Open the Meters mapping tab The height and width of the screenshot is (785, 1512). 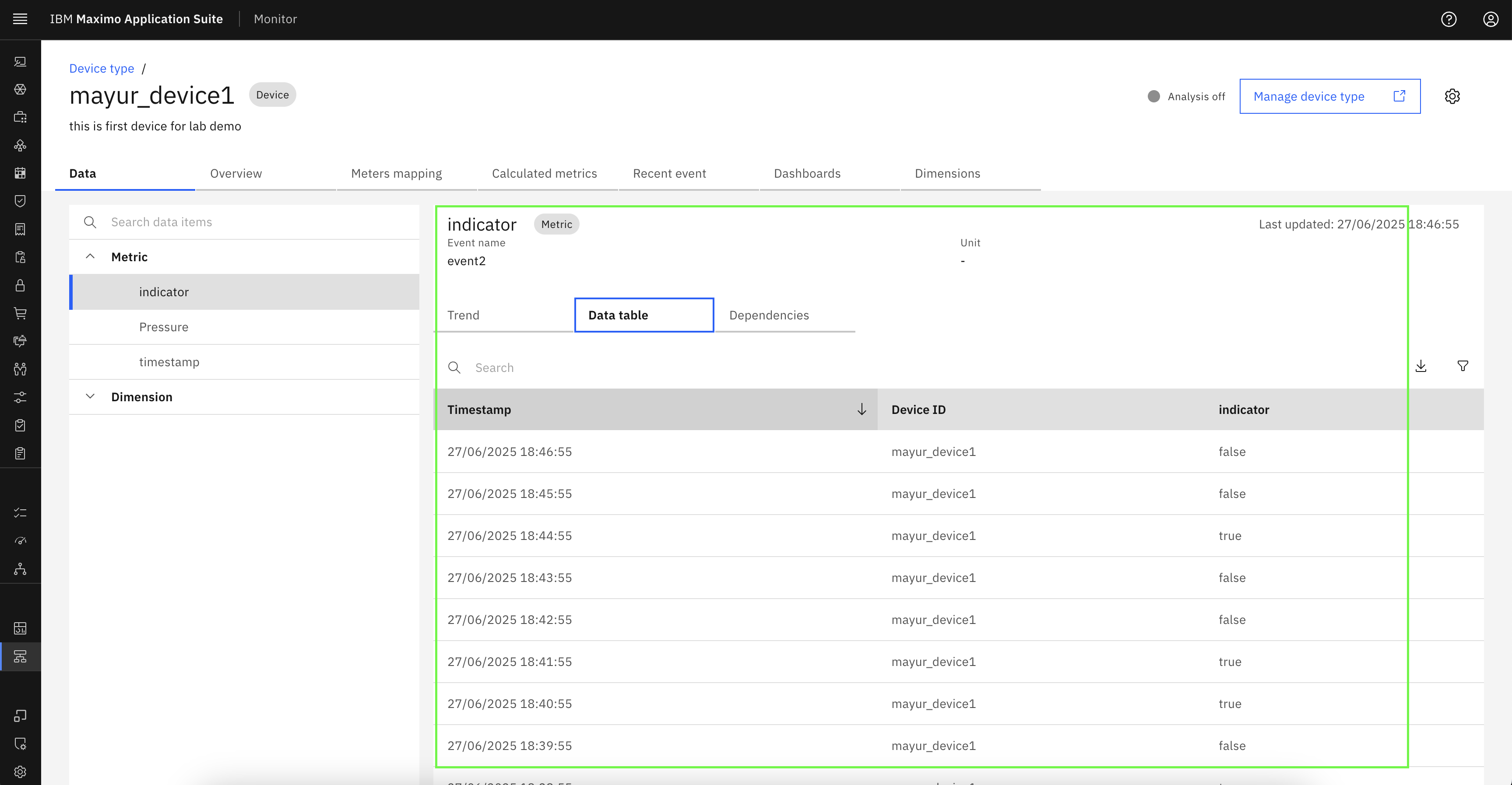click(x=407, y=174)
